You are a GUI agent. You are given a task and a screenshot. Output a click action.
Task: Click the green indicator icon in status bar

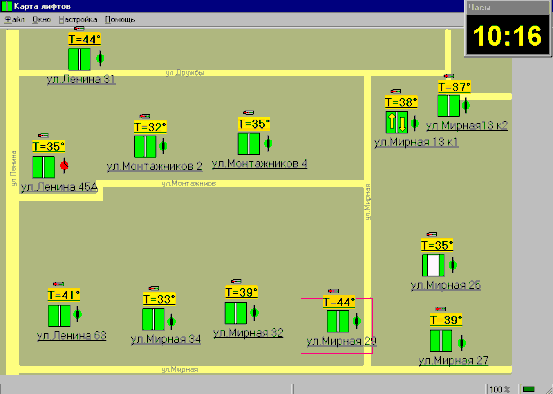528,389
